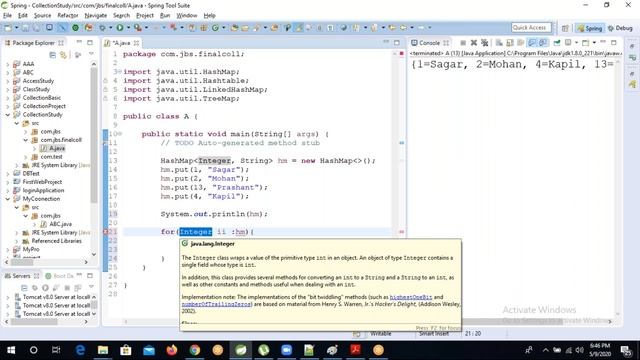Click the Package Explorer vertical scrollbar
Image resolution: width=640 pixels, height=360 pixels.
coord(93,135)
